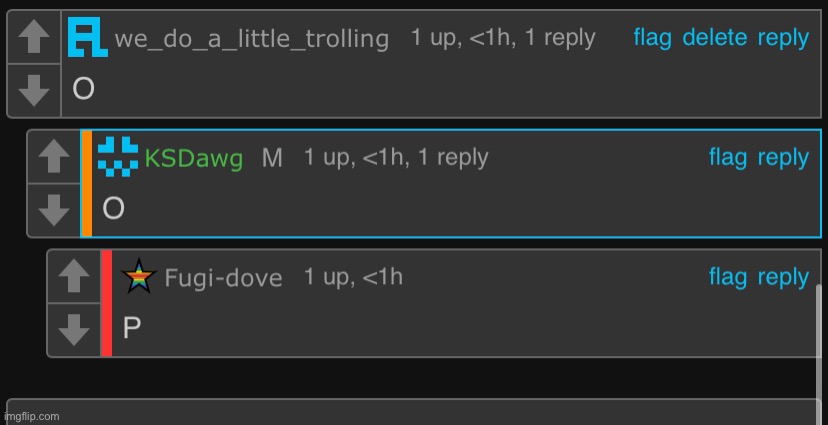This screenshot has width=828, height=425.
Task: Upvote Fugi-dove's comment
Action: pos(74,276)
